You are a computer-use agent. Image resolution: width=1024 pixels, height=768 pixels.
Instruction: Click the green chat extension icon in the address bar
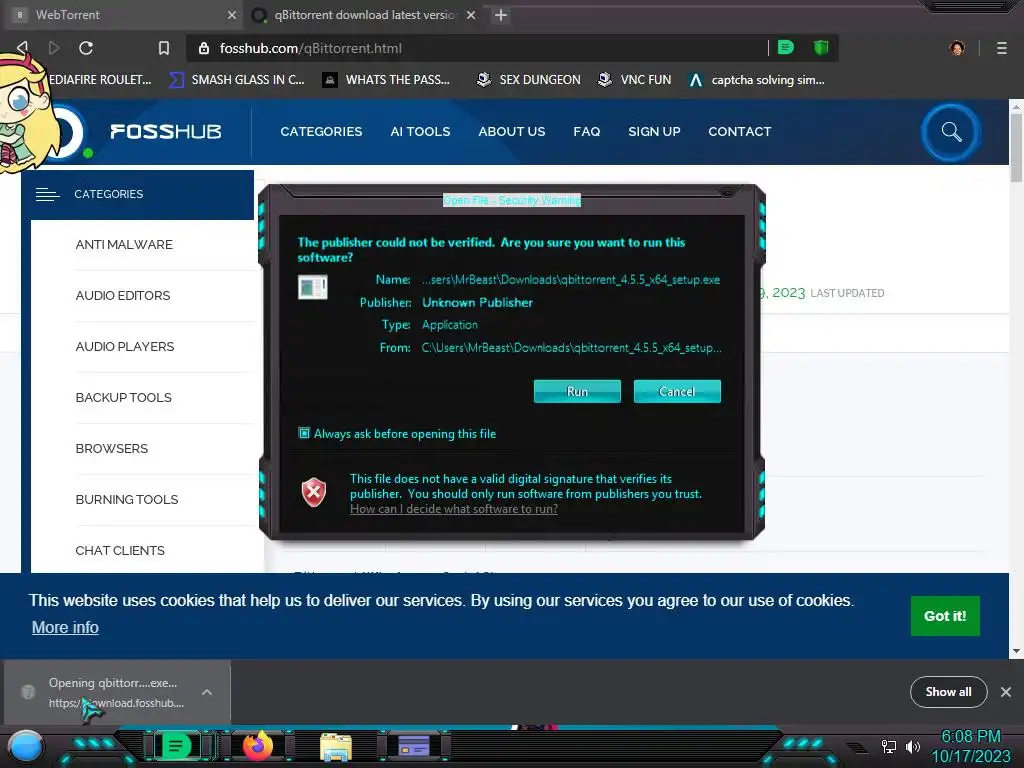786,47
